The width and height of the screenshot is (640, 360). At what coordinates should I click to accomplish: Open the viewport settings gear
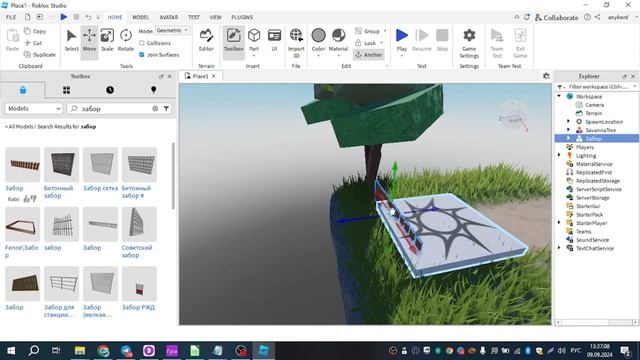[x=546, y=76]
